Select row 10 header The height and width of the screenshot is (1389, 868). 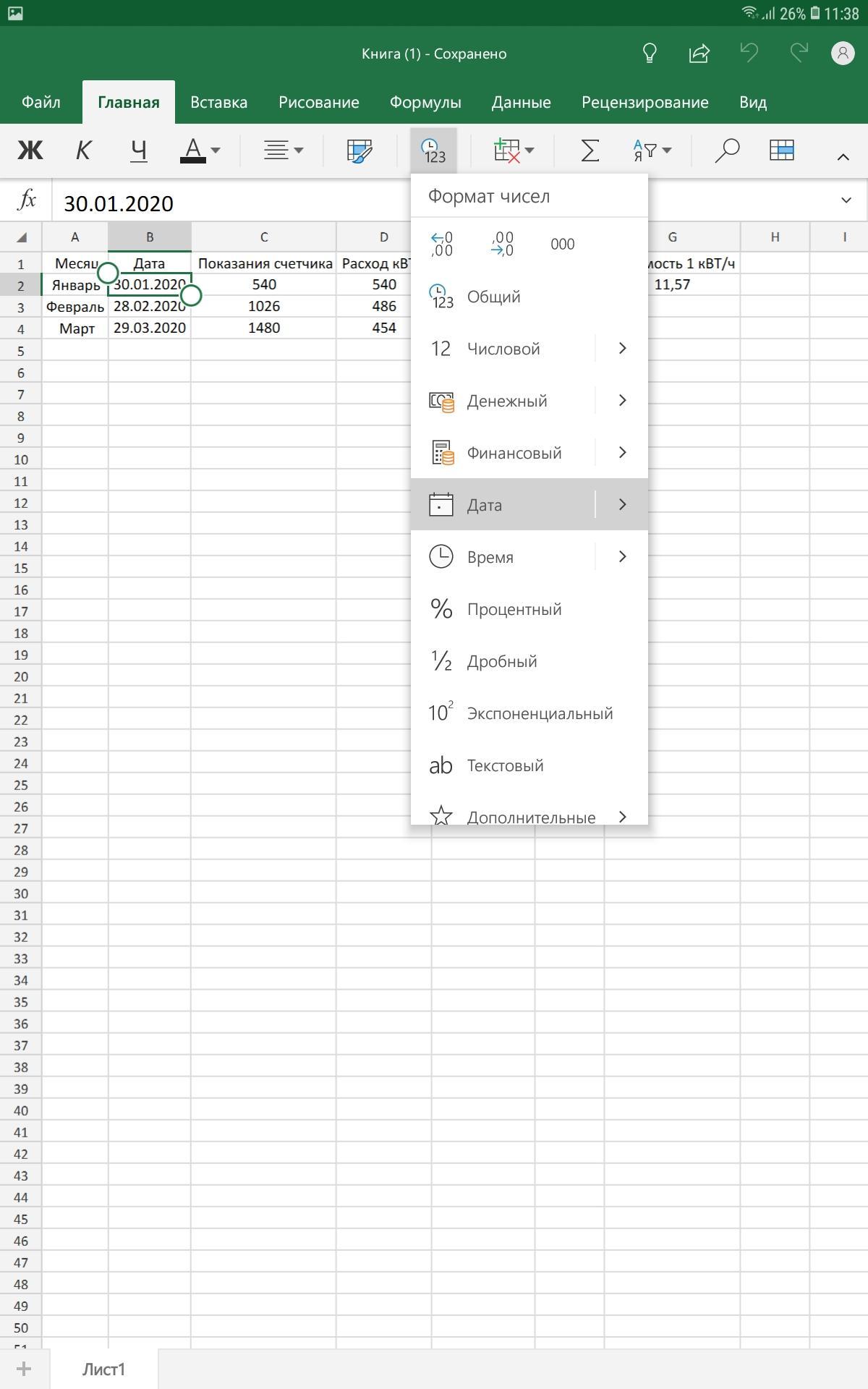point(21,459)
